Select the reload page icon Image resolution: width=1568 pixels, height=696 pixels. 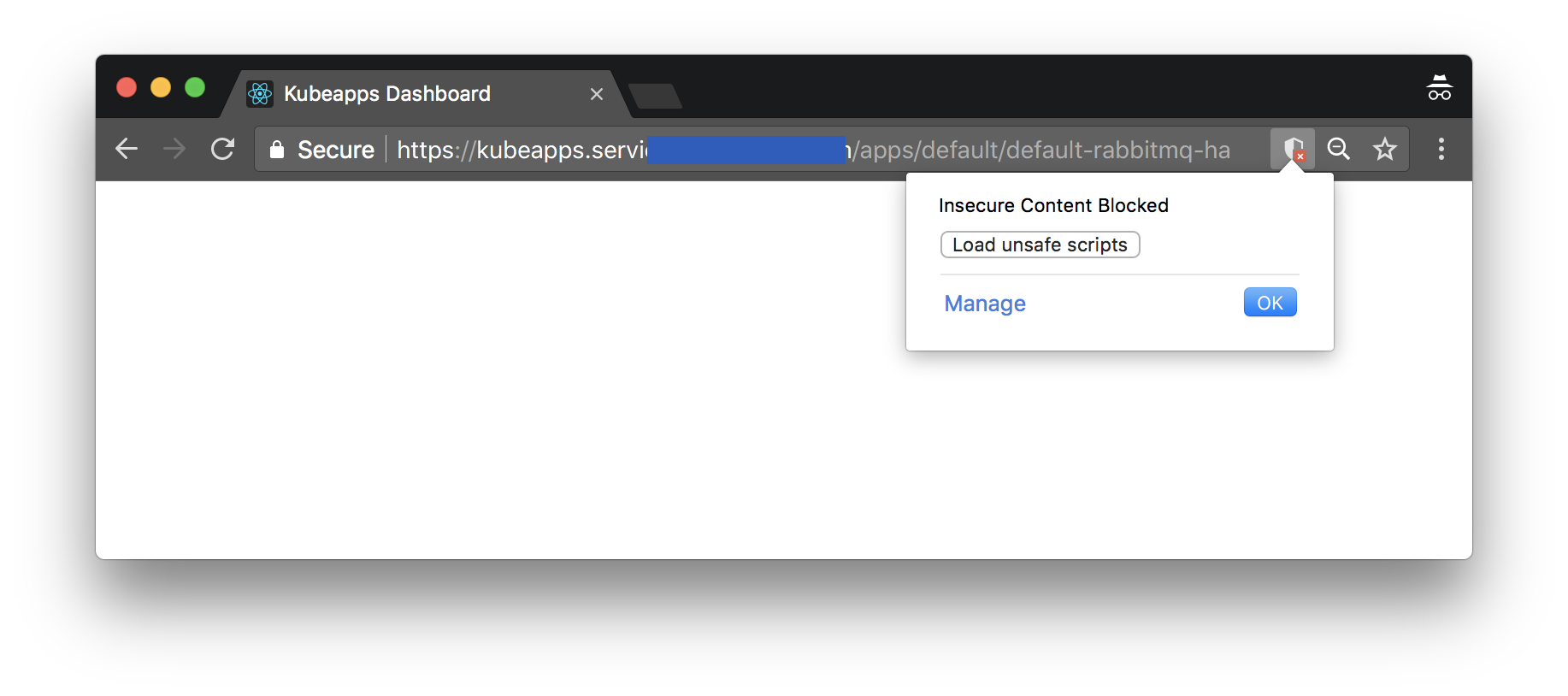222,148
